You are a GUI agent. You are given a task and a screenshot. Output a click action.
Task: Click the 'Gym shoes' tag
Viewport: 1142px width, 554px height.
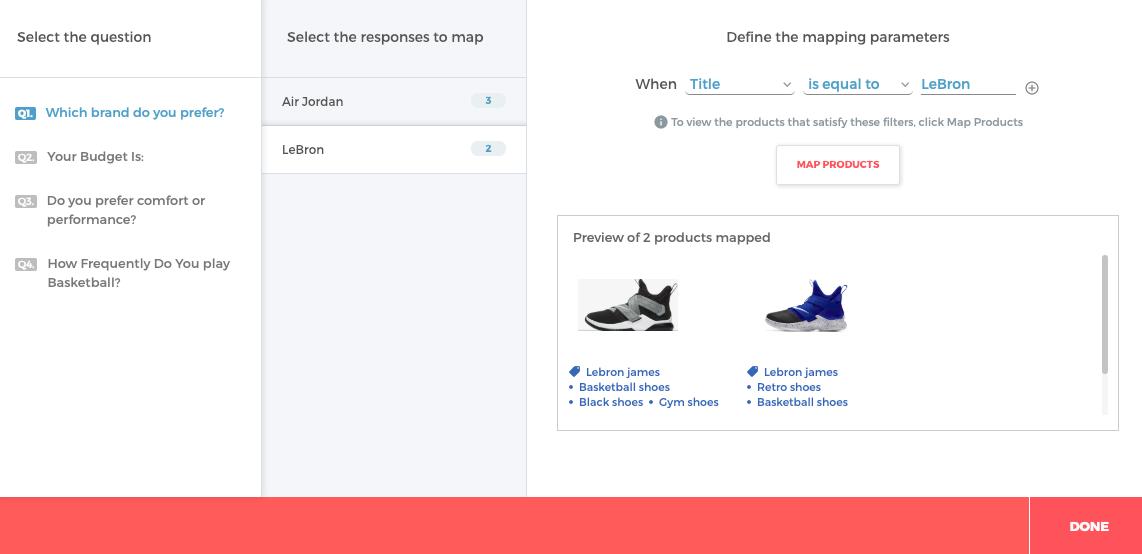(688, 402)
